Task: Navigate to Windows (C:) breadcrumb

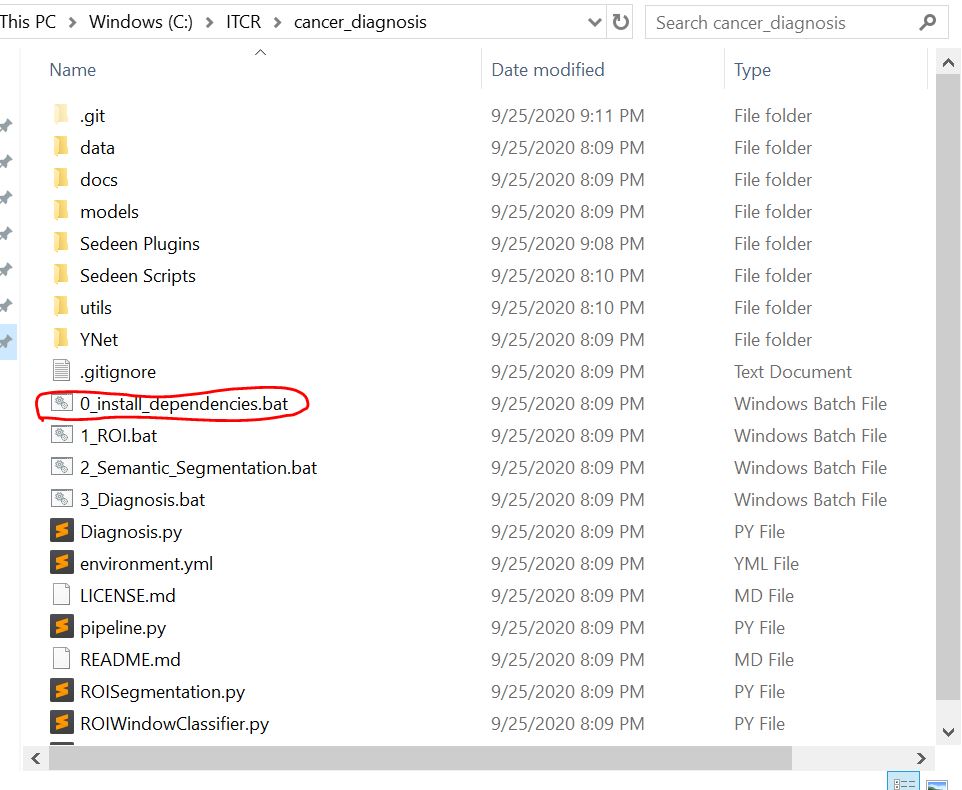Action: (140, 21)
